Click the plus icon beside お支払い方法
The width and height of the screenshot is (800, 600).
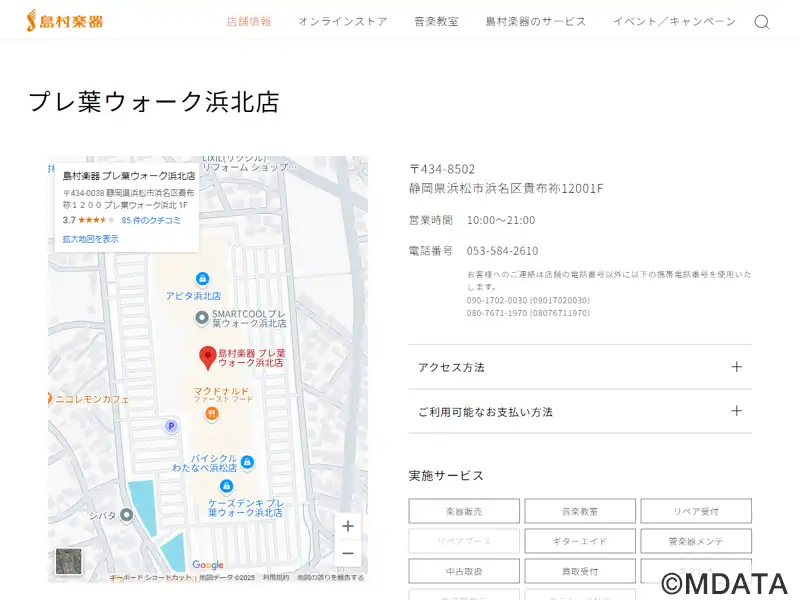click(x=736, y=411)
